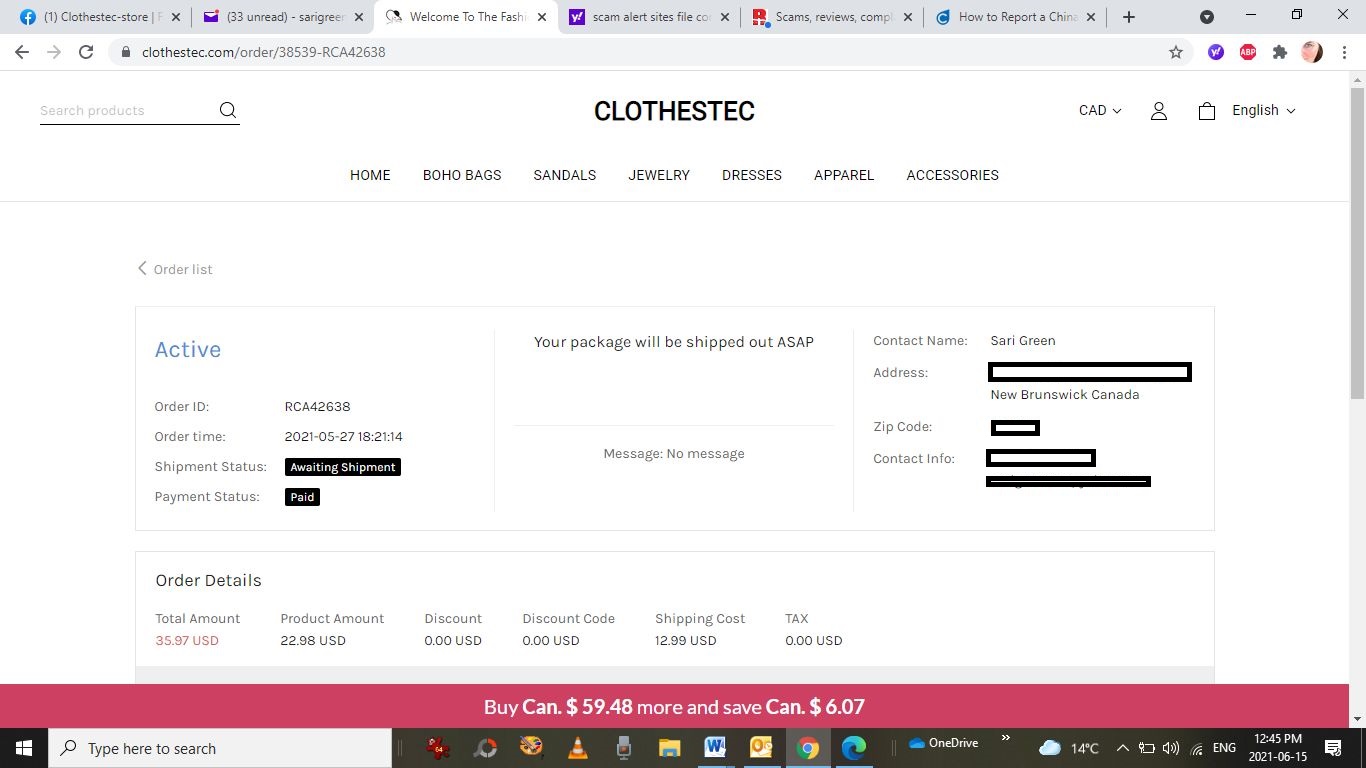Open OneDrive from the taskbar
Screen dimensions: 1366x768
[x=943, y=743]
